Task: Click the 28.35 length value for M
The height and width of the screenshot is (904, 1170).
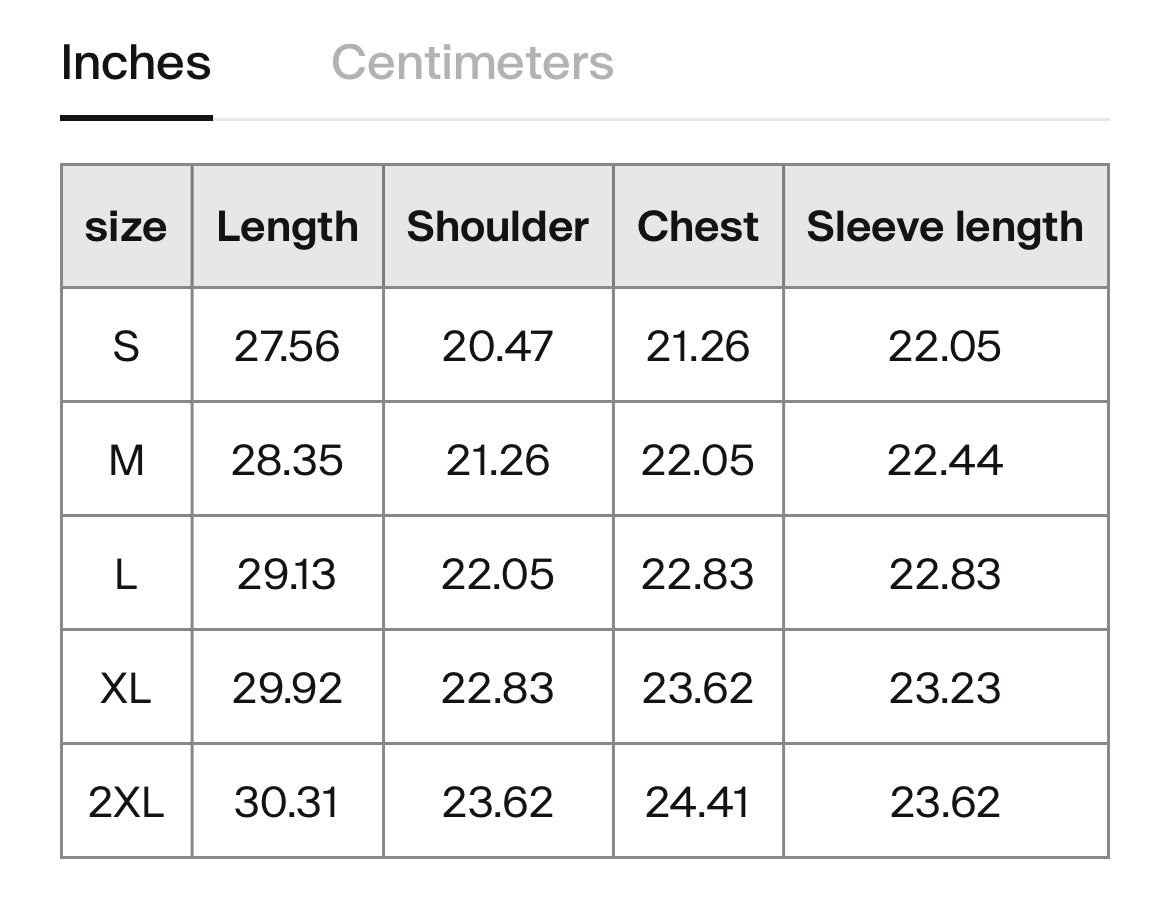Action: (x=287, y=460)
